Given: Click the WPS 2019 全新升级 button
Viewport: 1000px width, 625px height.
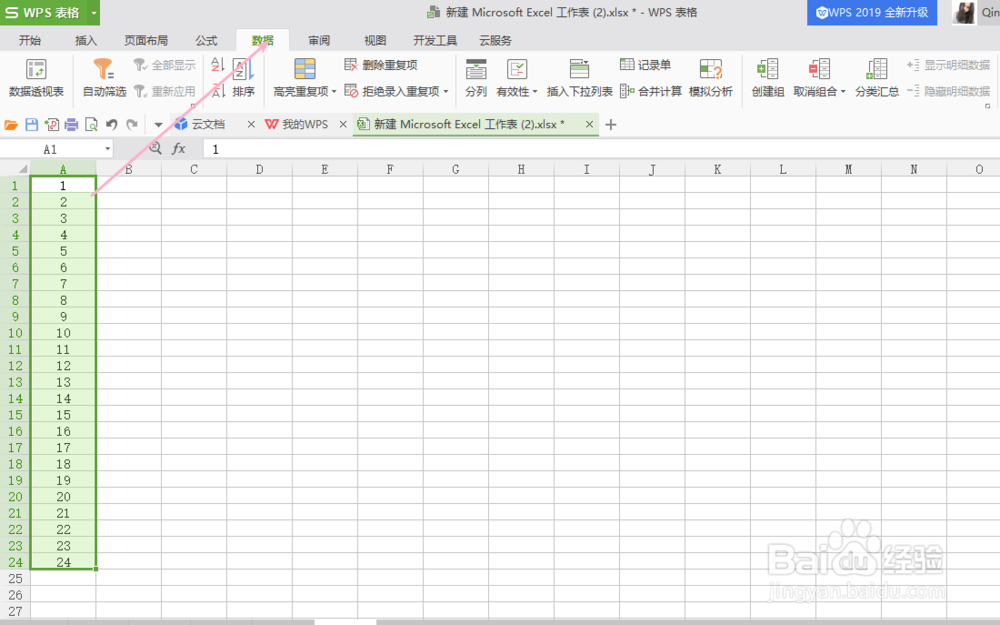Looking at the screenshot, I should (x=872, y=13).
